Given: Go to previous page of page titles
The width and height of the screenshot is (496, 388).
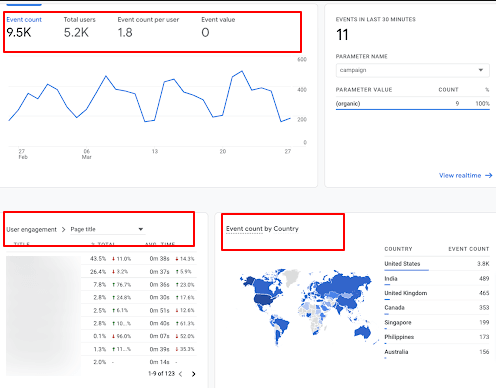Looking at the screenshot, I should (x=181, y=374).
